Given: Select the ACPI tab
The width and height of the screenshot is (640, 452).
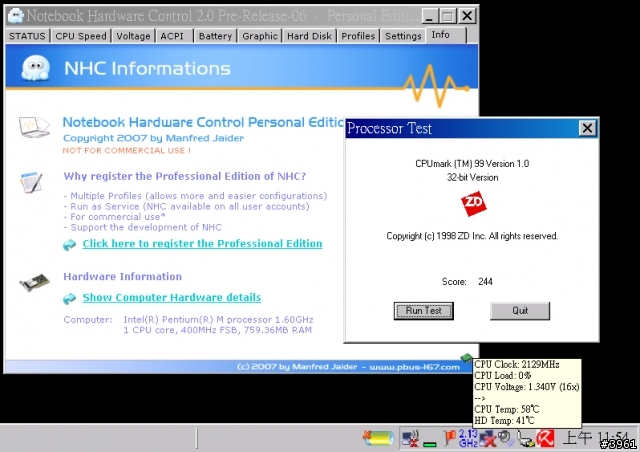Looking at the screenshot, I should point(172,36).
